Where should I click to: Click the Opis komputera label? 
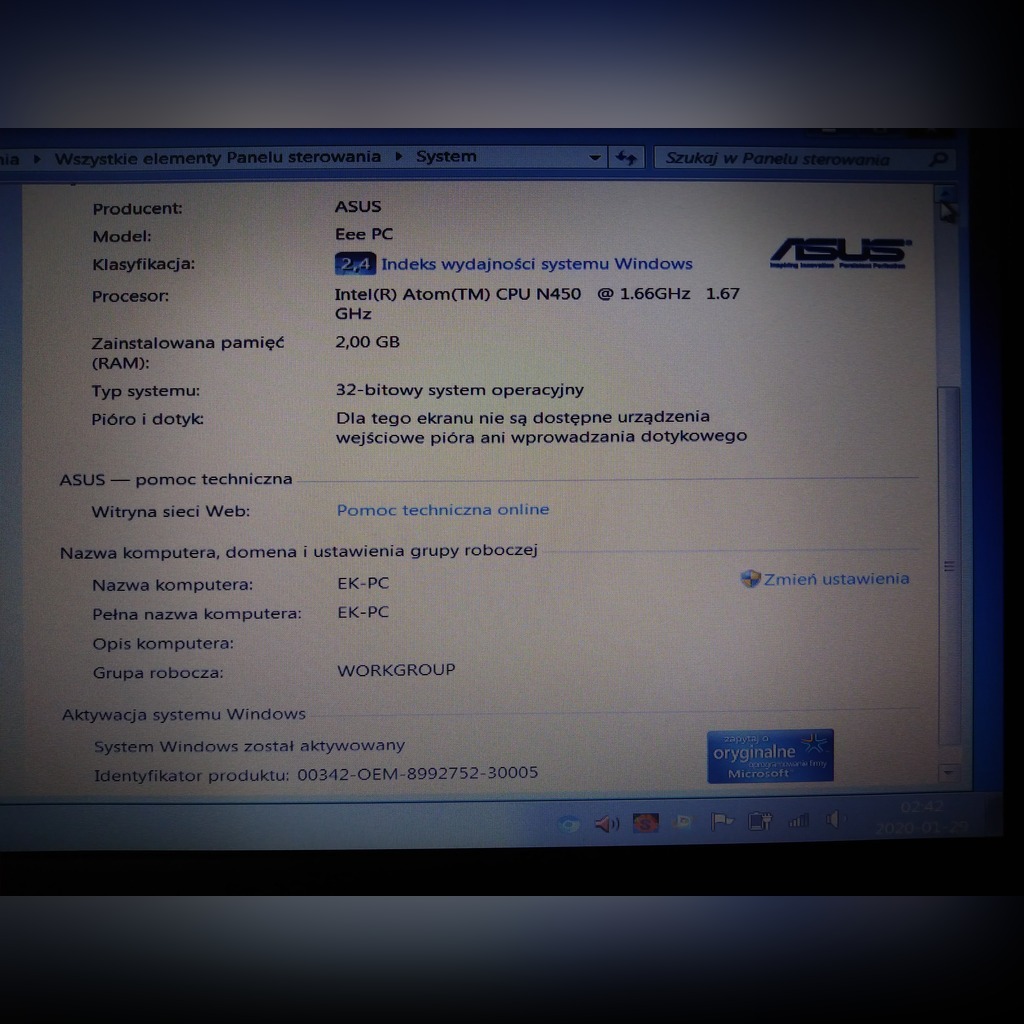tap(163, 643)
